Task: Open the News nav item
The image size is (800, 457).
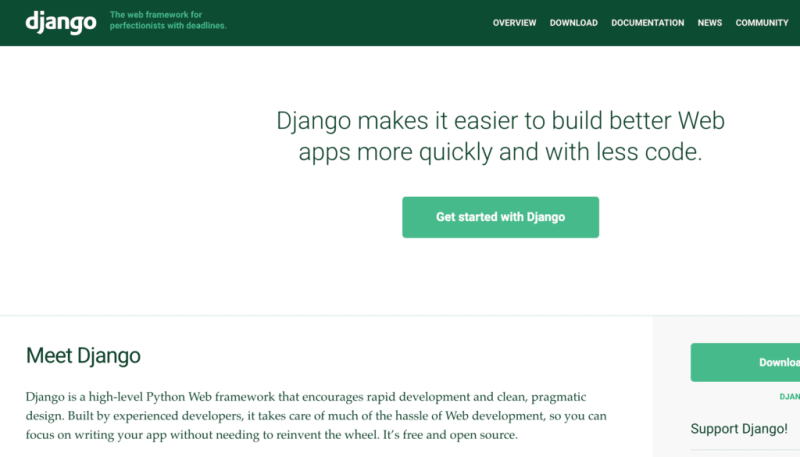Action: point(710,23)
